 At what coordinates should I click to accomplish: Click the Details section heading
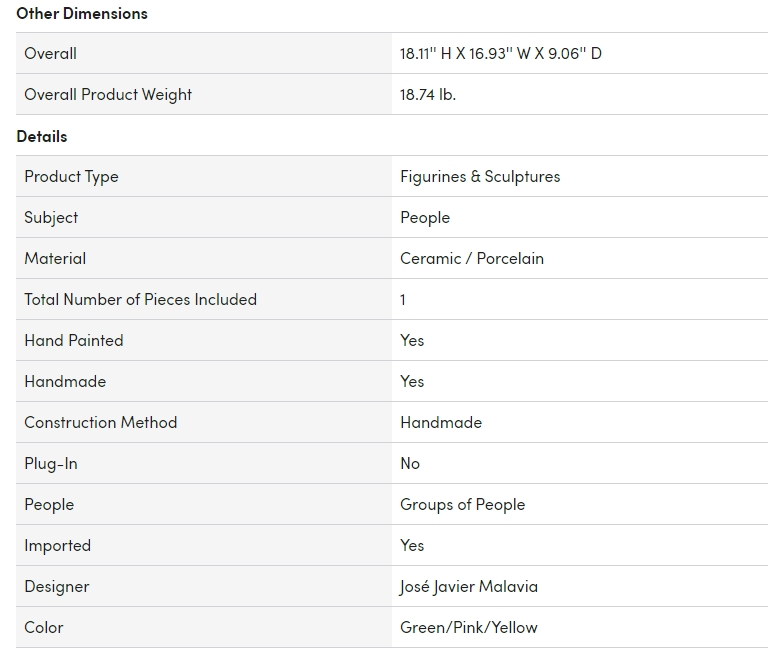[x=42, y=136]
